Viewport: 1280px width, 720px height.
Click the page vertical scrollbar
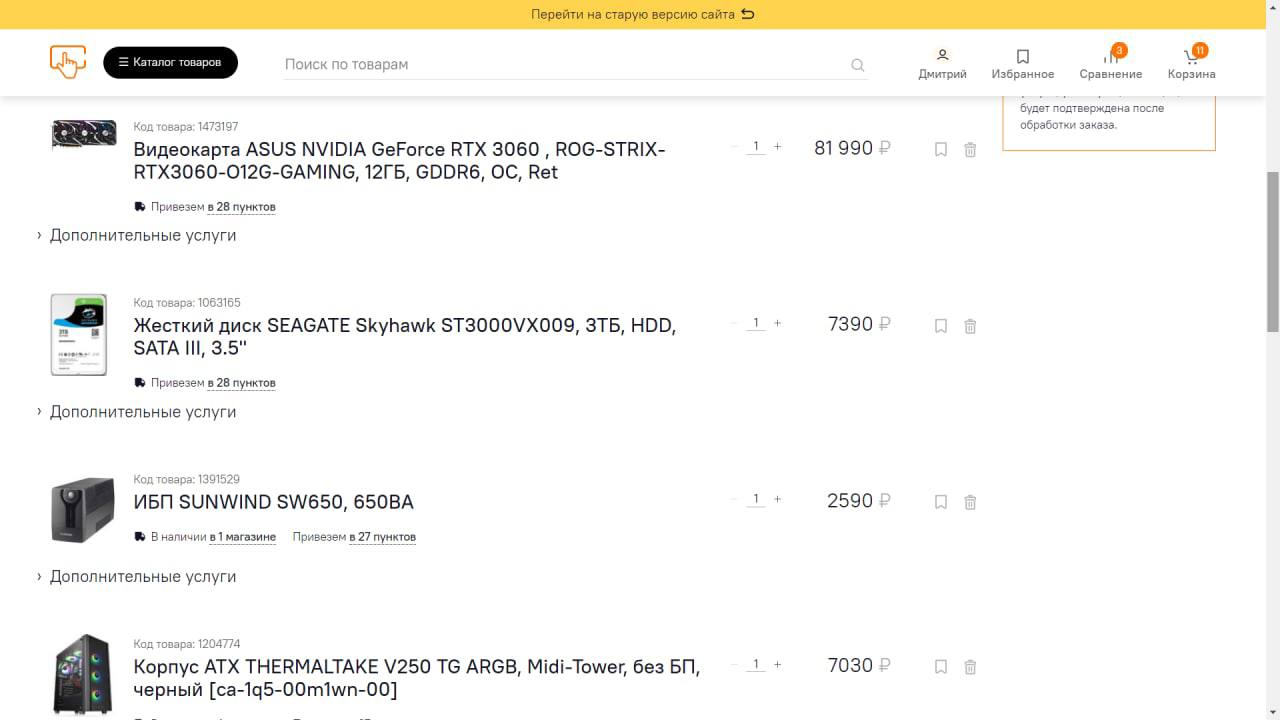tap(1273, 251)
